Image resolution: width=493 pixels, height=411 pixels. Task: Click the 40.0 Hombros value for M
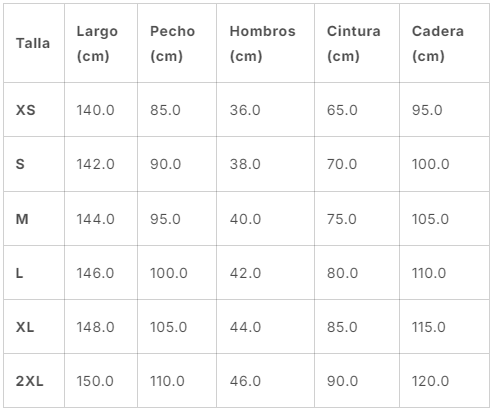point(245,219)
